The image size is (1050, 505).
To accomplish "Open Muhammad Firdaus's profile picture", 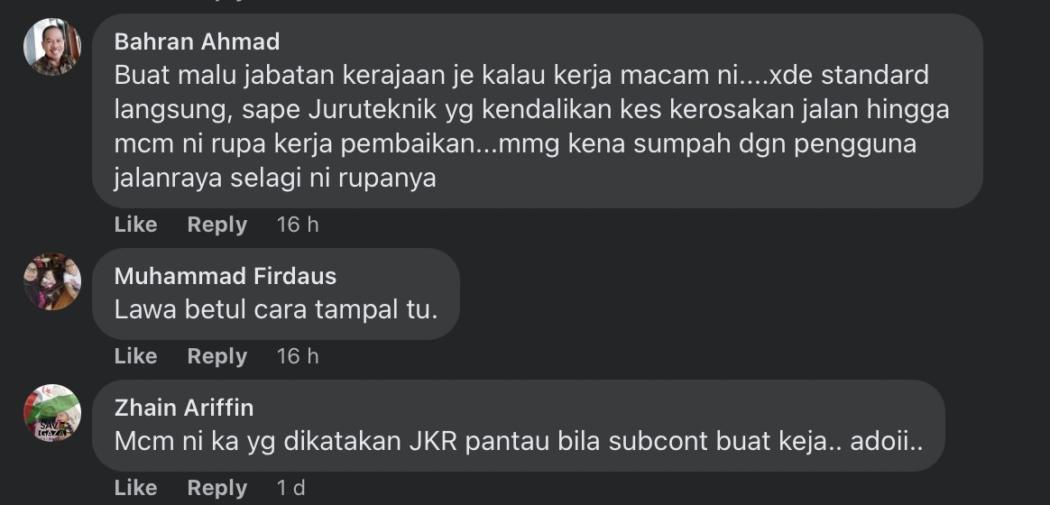I will pyautogui.click(x=52, y=281).
